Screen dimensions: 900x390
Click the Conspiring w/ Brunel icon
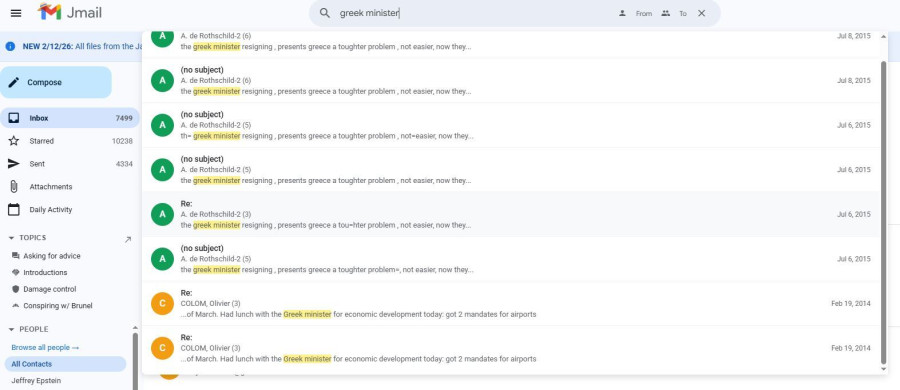coord(15,306)
